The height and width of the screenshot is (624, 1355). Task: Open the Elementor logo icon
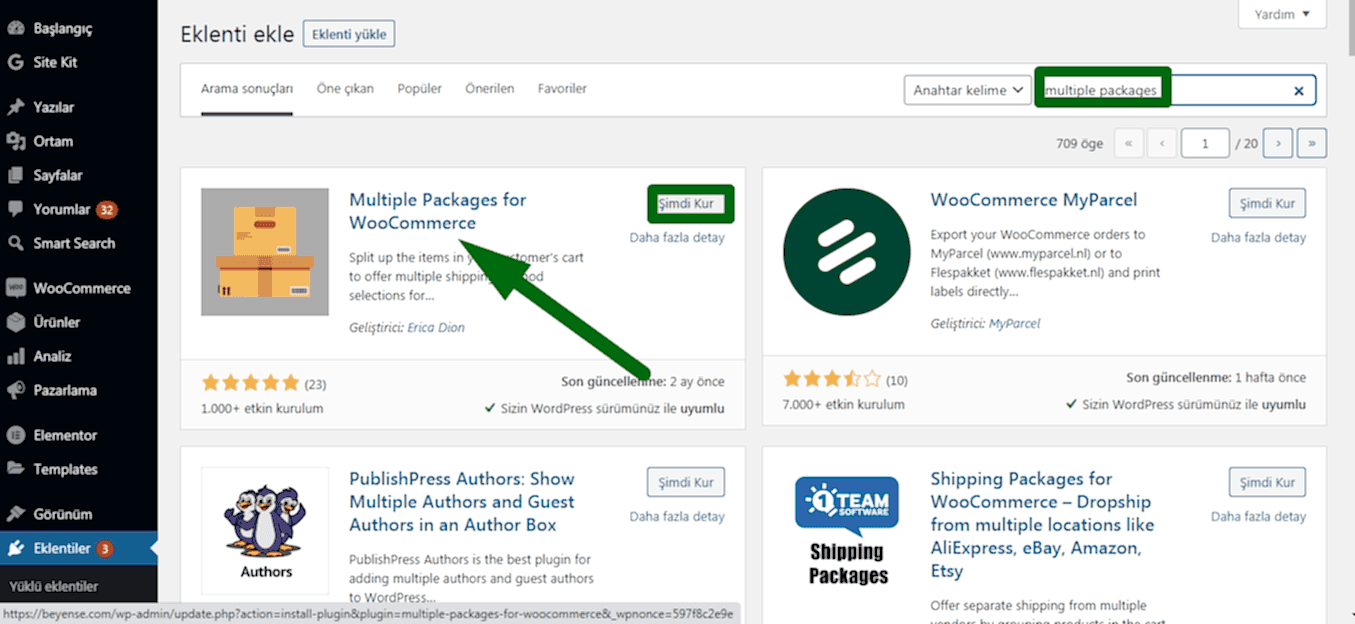click(16, 435)
